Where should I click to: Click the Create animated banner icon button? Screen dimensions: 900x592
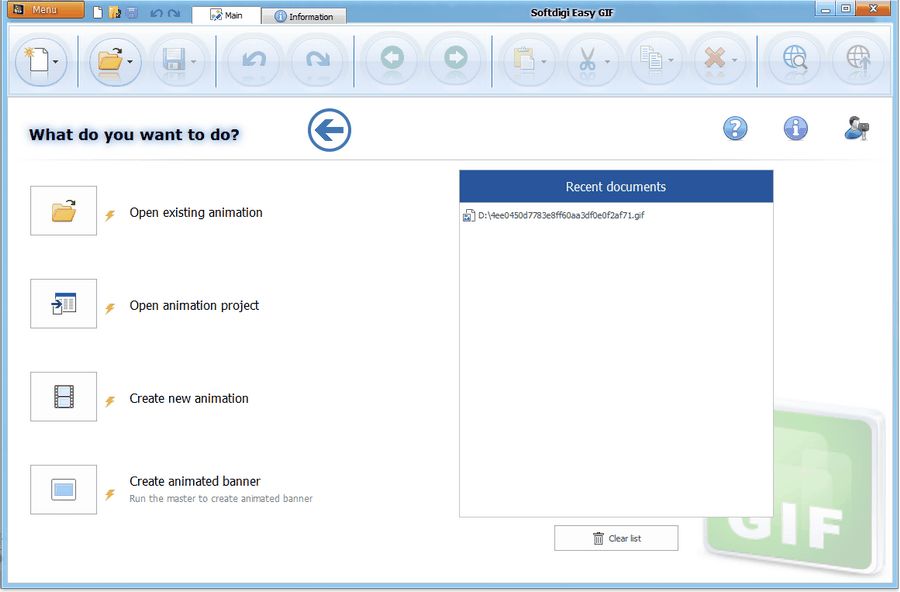coord(64,490)
